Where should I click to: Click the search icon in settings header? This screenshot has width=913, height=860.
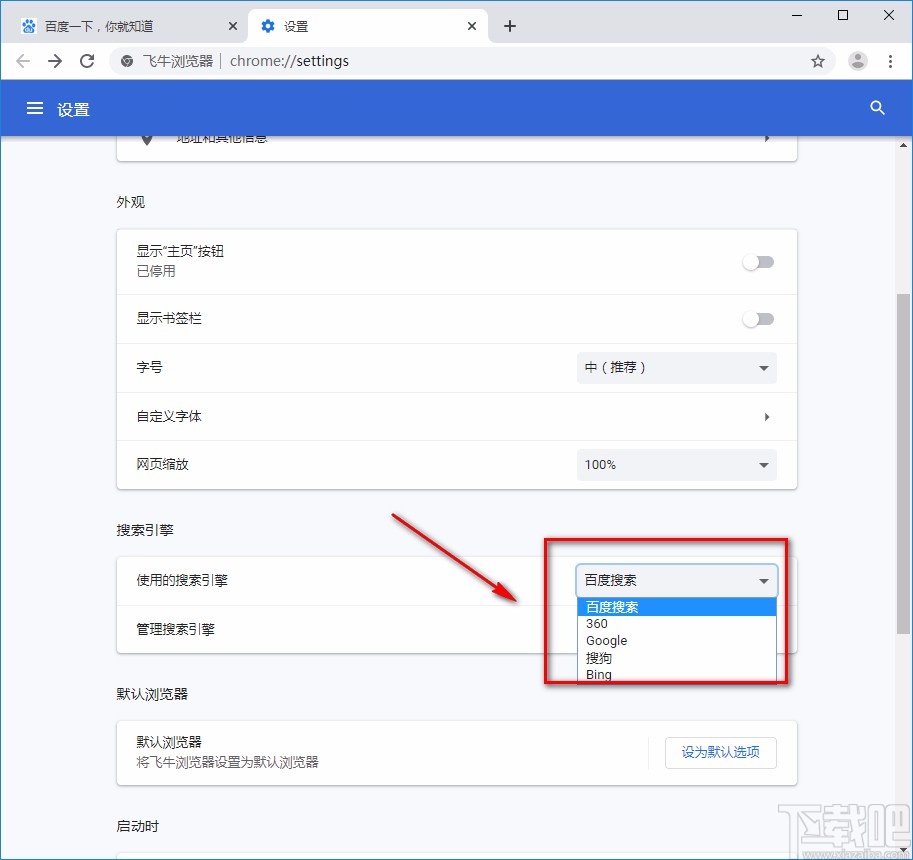point(877,108)
